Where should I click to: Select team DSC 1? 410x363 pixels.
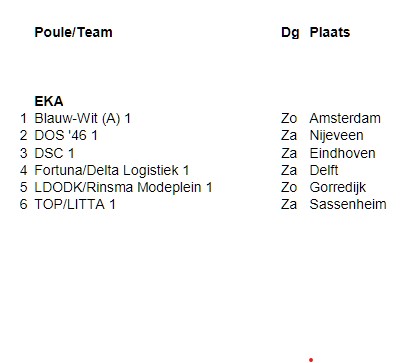pyautogui.click(x=54, y=153)
